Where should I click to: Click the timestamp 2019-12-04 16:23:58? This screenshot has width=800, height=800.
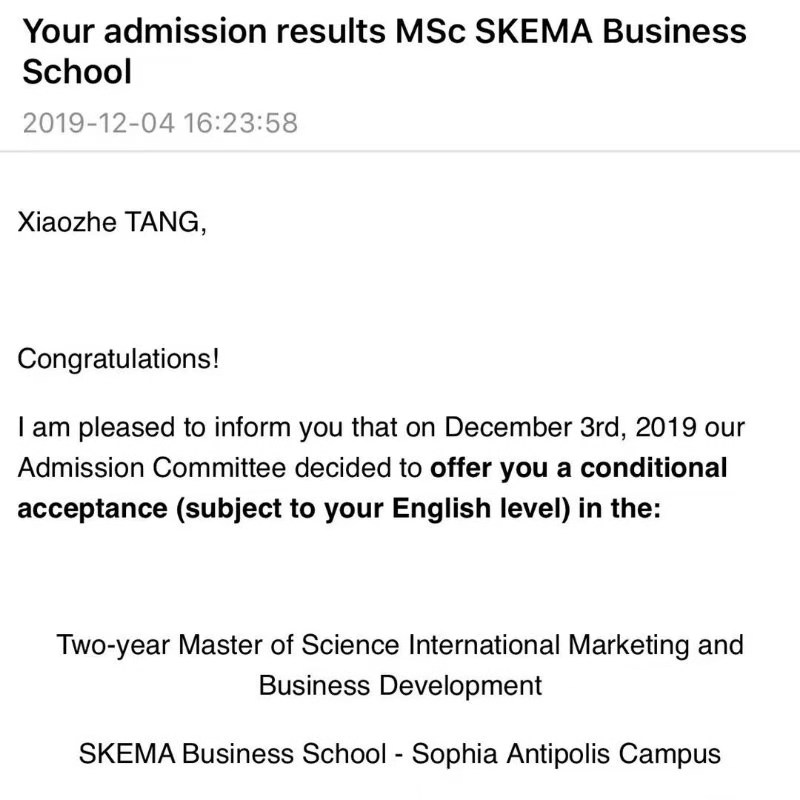160,123
